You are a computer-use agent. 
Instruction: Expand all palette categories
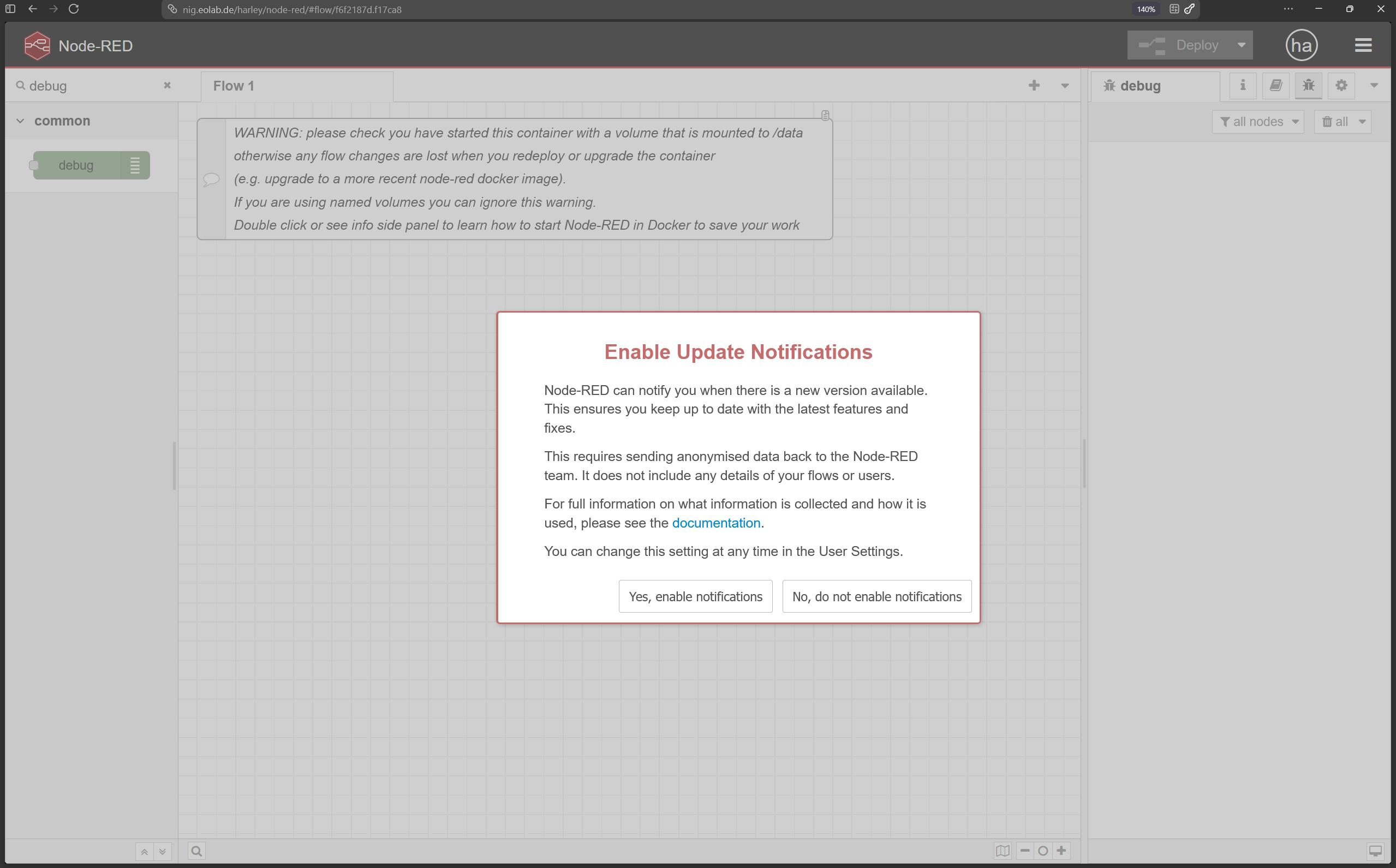[163, 851]
